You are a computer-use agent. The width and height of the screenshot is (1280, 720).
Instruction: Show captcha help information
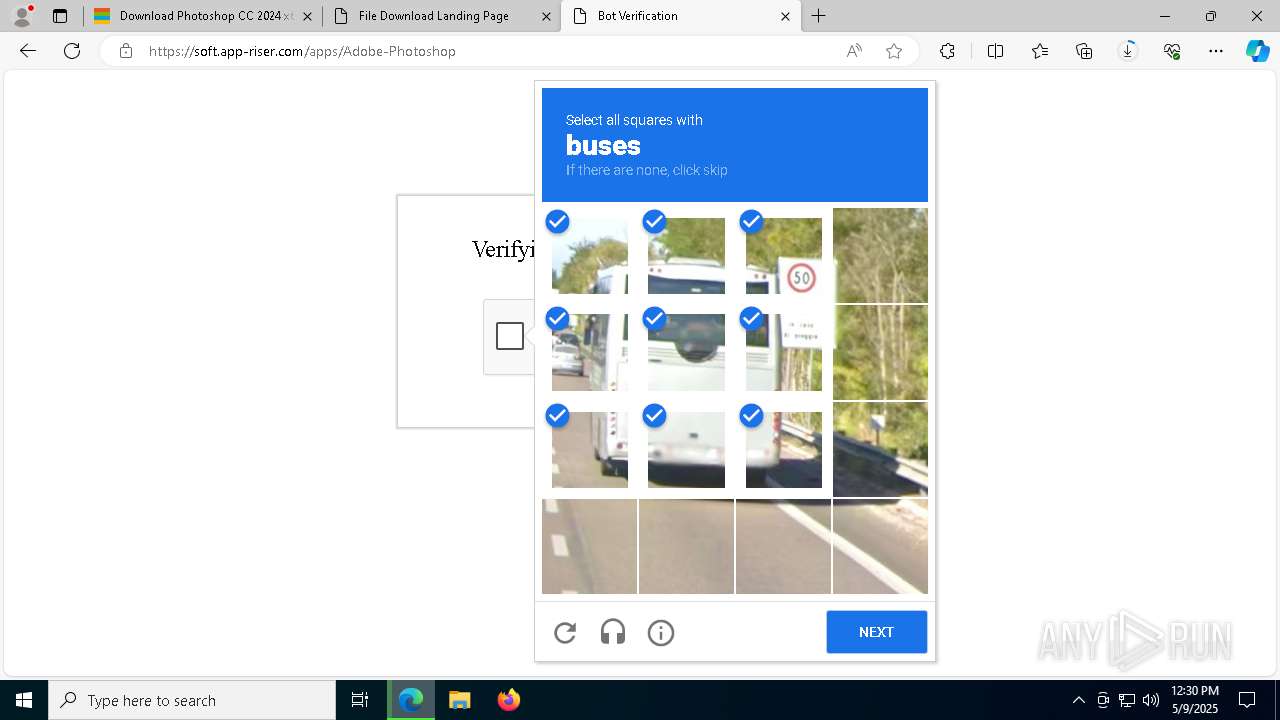click(x=661, y=632)
